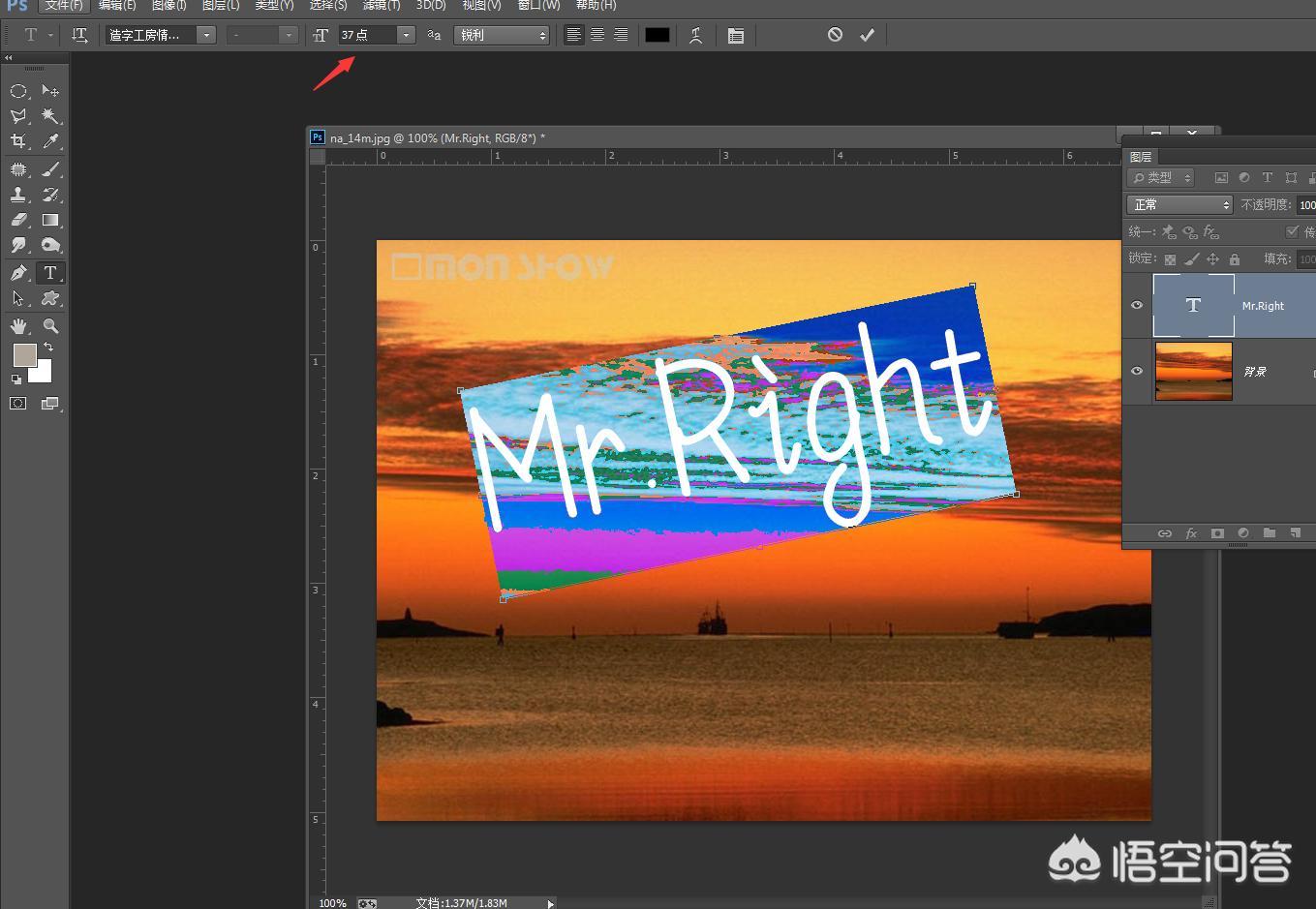Select the Magic Wand tool
Screen dimensions: 1316x909
click(x=50, y=116)
